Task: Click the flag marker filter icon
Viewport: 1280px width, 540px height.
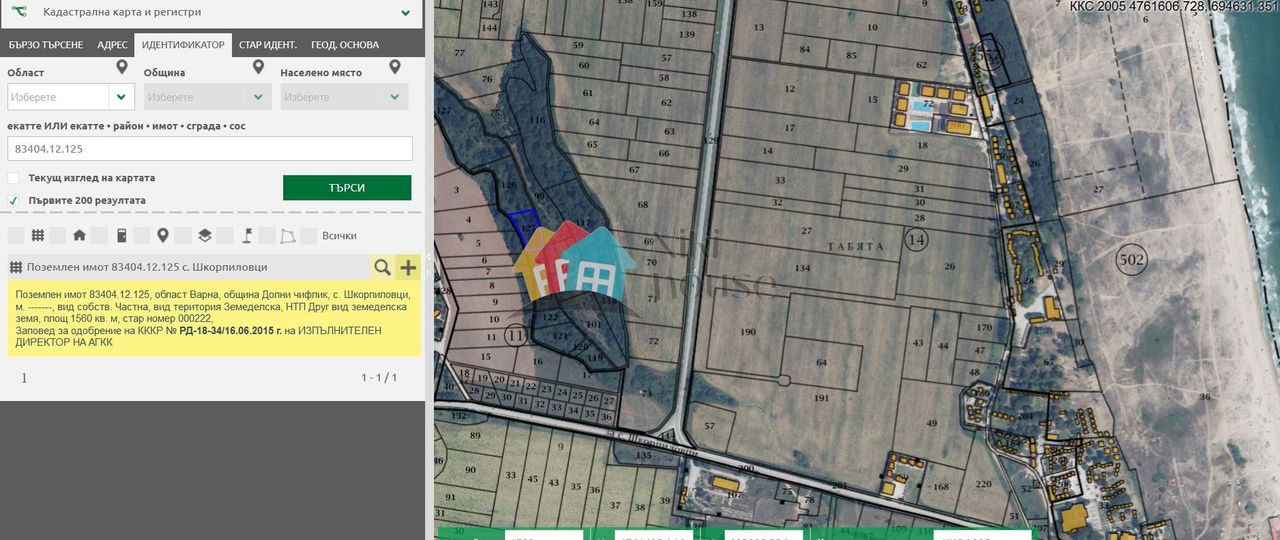Action: click(247, 236)
